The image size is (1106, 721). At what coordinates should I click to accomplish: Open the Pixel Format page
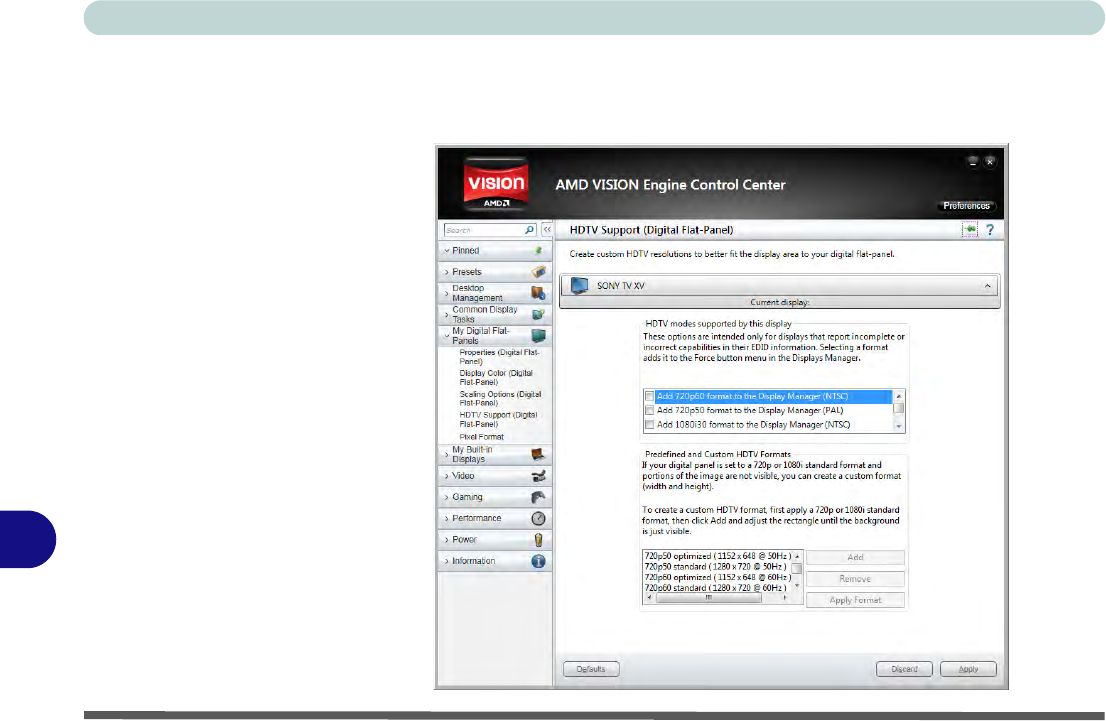pos(481,437)
